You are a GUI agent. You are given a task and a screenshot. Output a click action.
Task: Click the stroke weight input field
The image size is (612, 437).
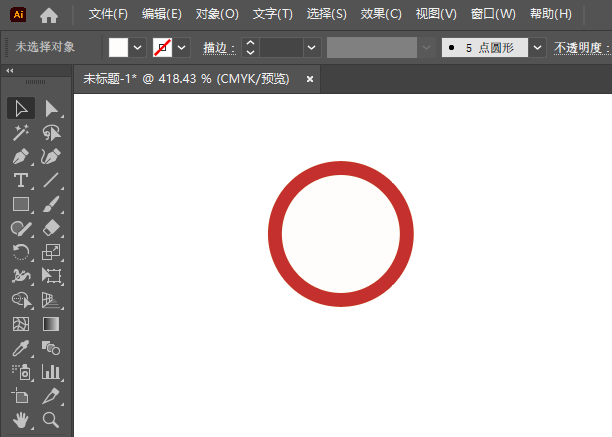(x=281, y=48)
